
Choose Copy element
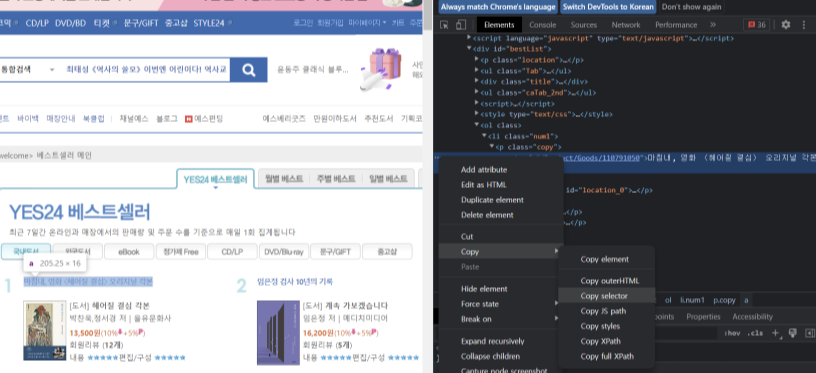606,259
